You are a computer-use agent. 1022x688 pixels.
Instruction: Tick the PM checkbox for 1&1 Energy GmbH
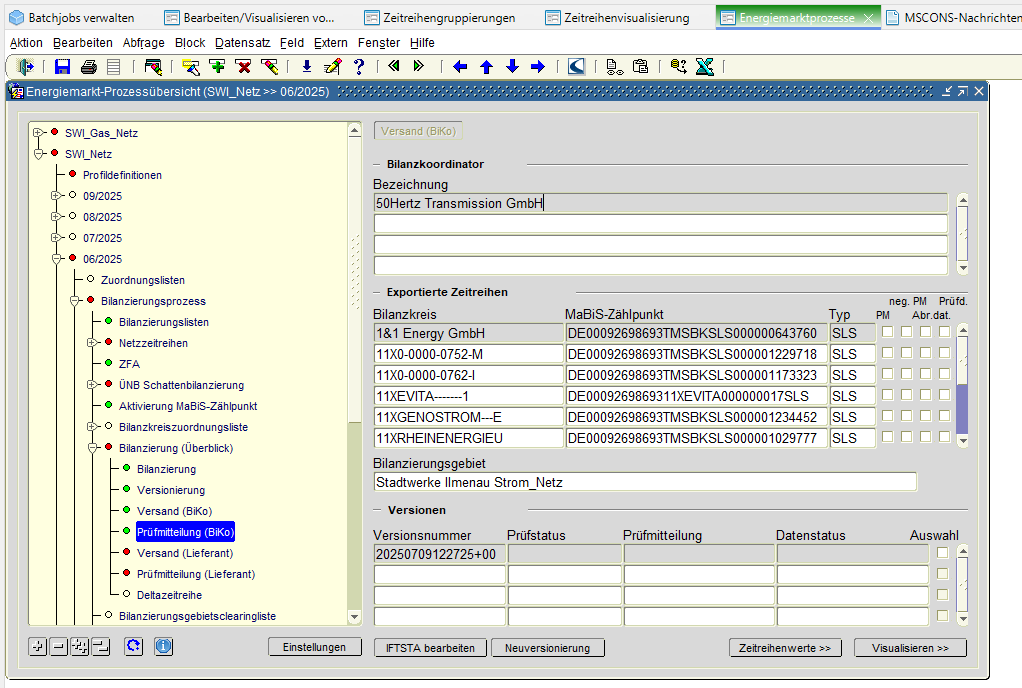pos(887,332)
